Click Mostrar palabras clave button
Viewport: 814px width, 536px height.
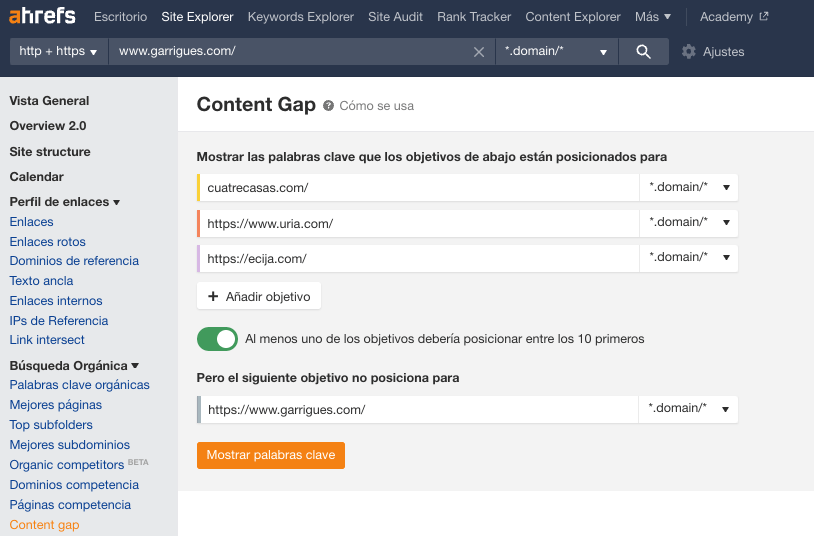pyautogui.click(x=270, y=455)
